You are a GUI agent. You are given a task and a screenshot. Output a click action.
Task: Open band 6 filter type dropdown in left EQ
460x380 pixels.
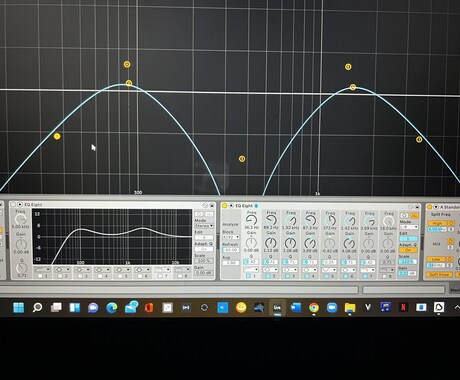point(142,269)
